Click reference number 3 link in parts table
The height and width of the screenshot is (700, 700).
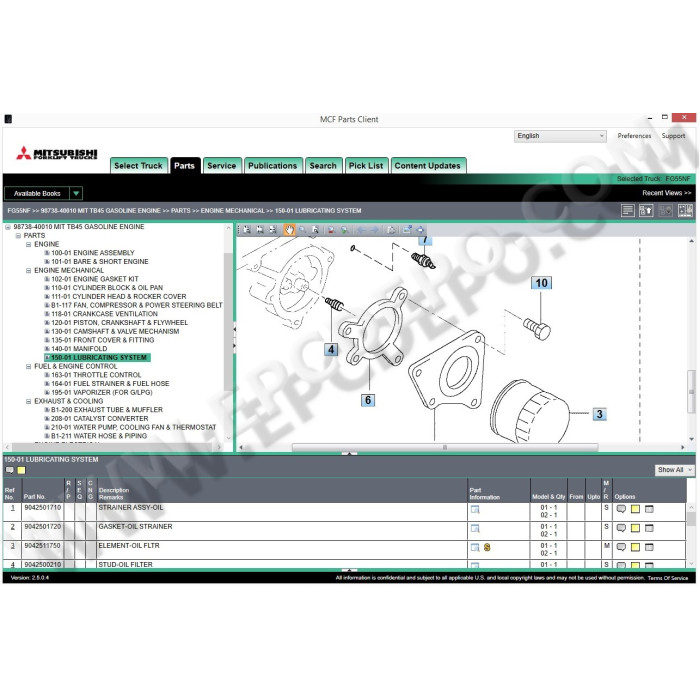pyautogui.click(x=13, y=546)
